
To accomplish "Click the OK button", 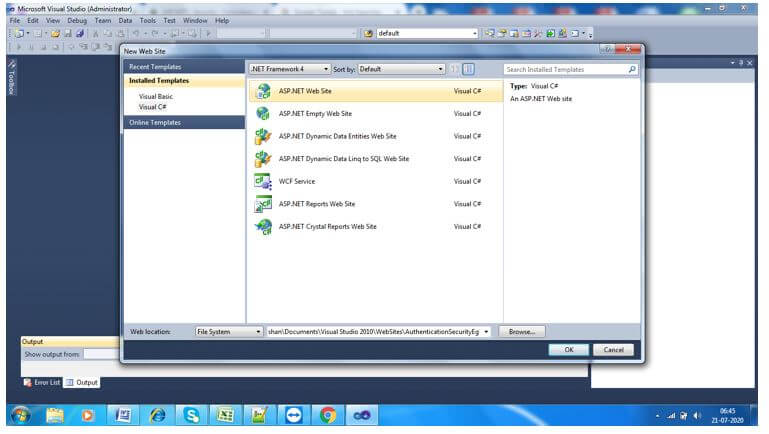I will click(568, 350).
